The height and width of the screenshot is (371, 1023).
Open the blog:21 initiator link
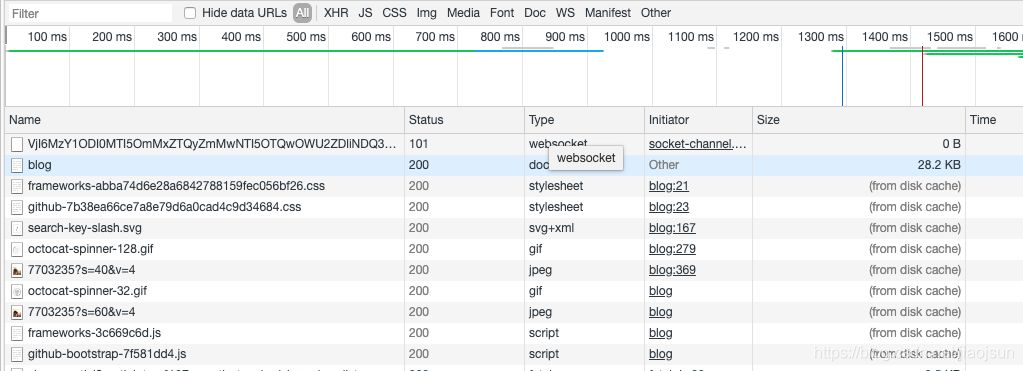(669, 186)
